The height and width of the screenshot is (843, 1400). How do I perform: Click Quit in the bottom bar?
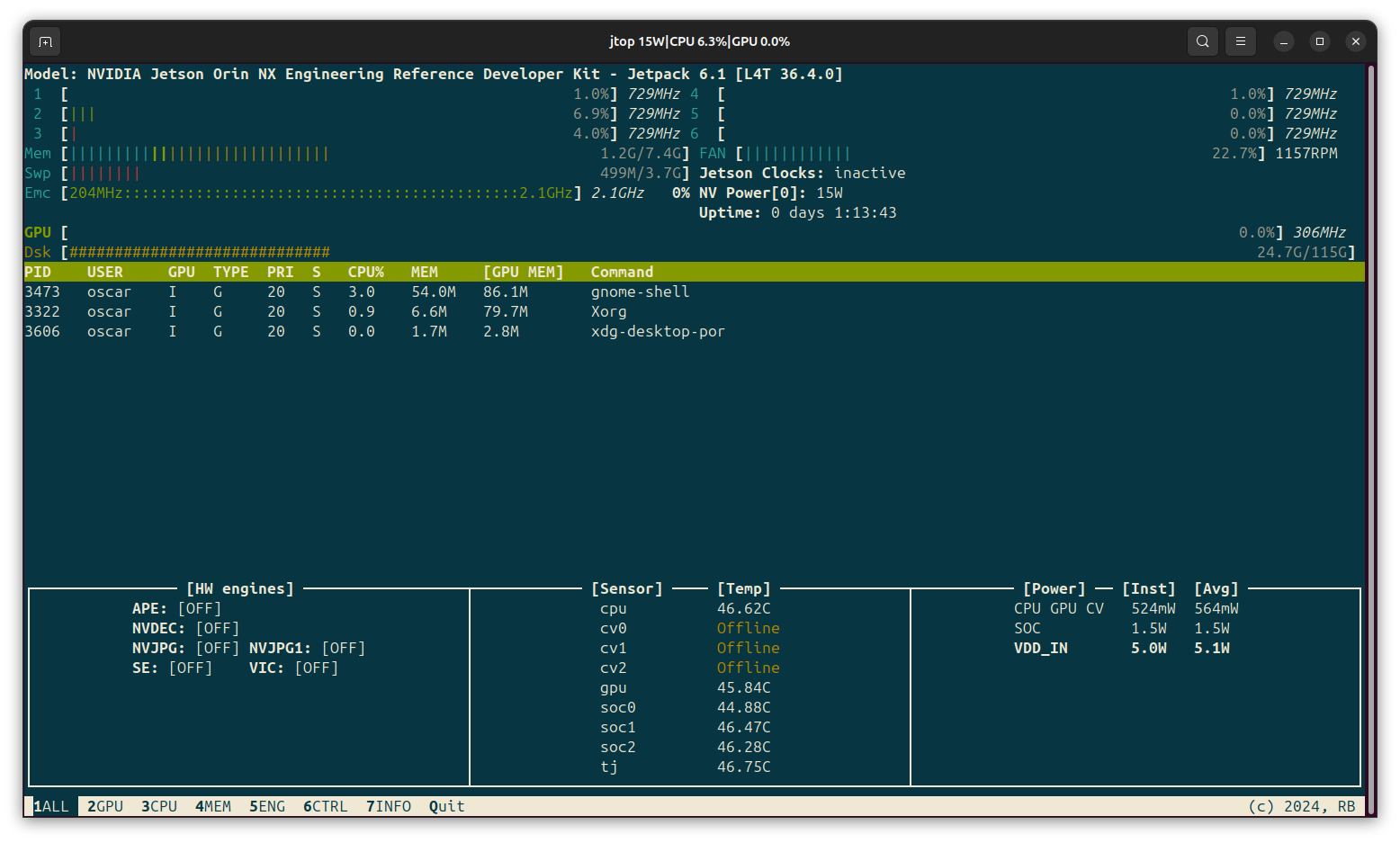point(447,806)
